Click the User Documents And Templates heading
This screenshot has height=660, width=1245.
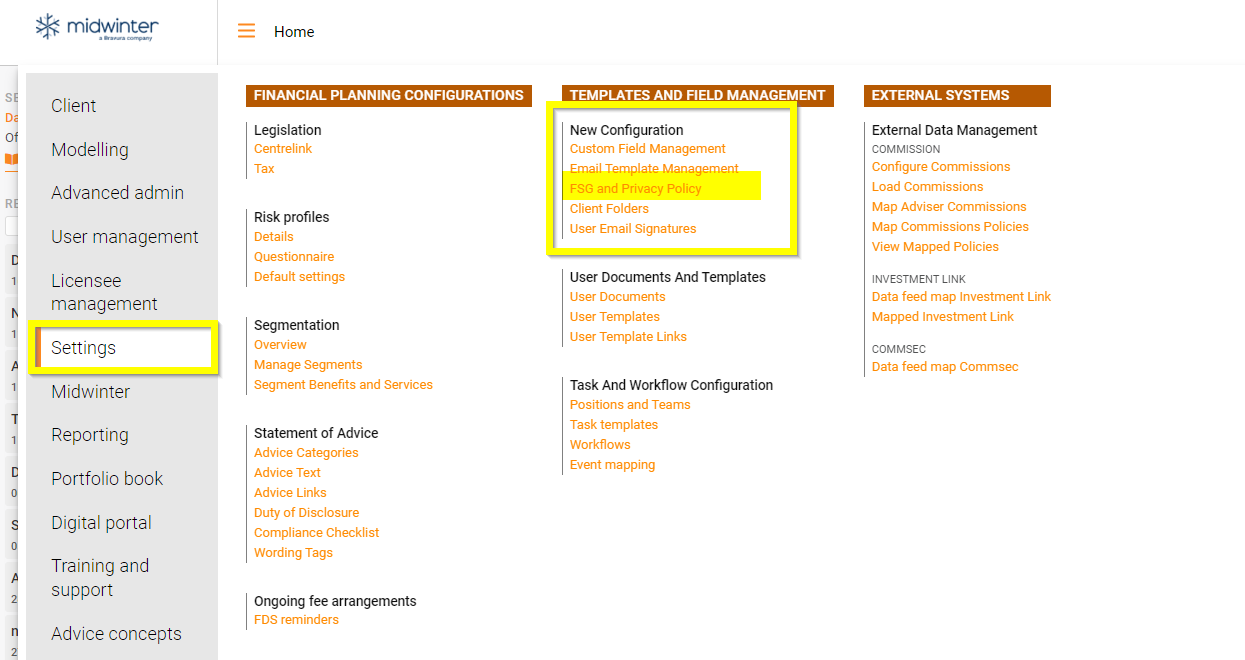[668, 277]
